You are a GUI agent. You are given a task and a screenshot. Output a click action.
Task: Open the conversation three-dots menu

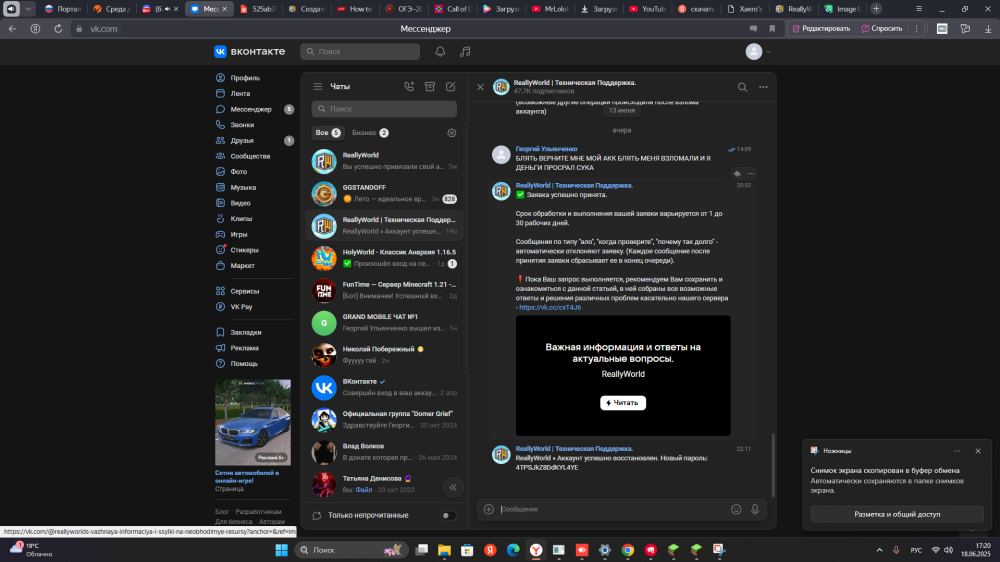(763, 87)
